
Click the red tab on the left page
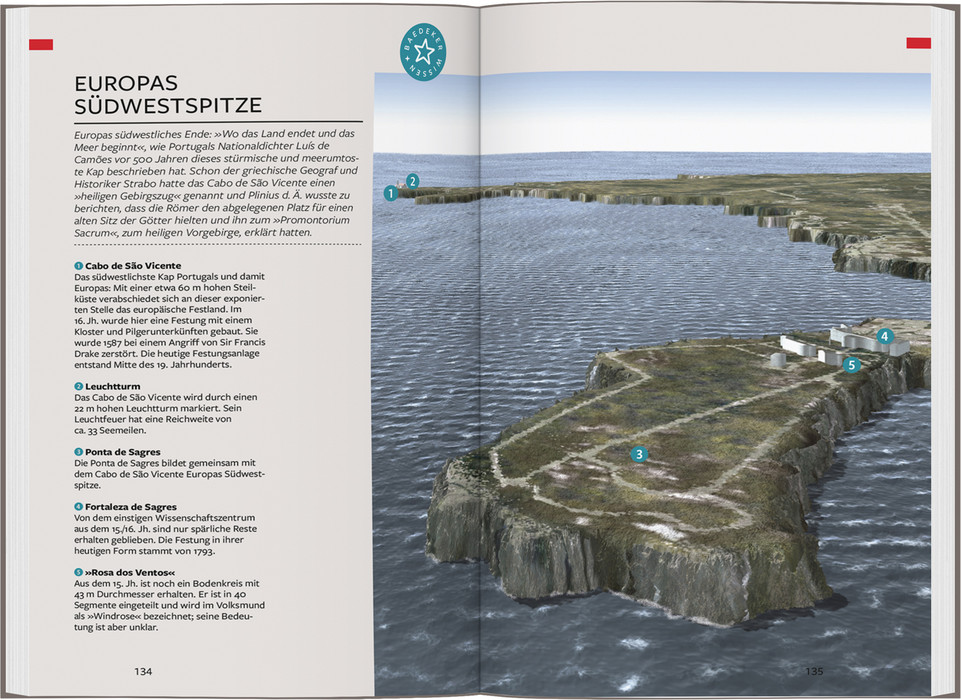pyautogui.click(x=41, y=44)
